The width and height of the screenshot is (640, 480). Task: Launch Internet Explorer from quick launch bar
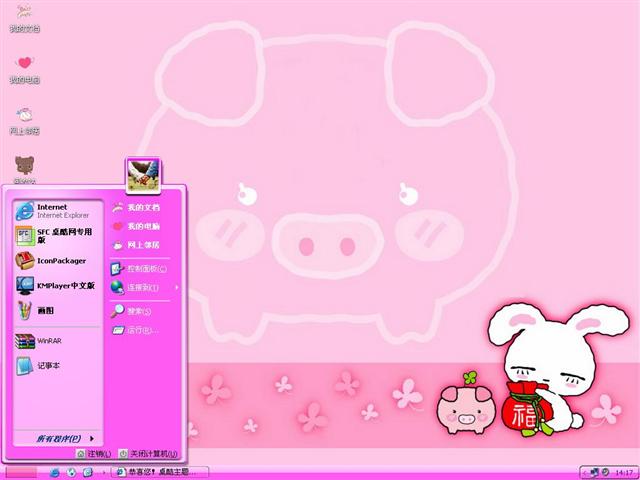coord(55,473)
